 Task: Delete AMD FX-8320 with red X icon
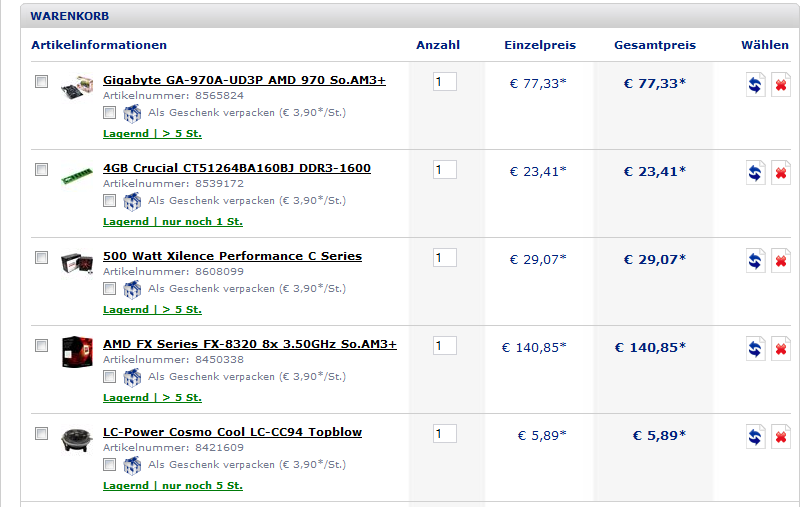(781, 348)
